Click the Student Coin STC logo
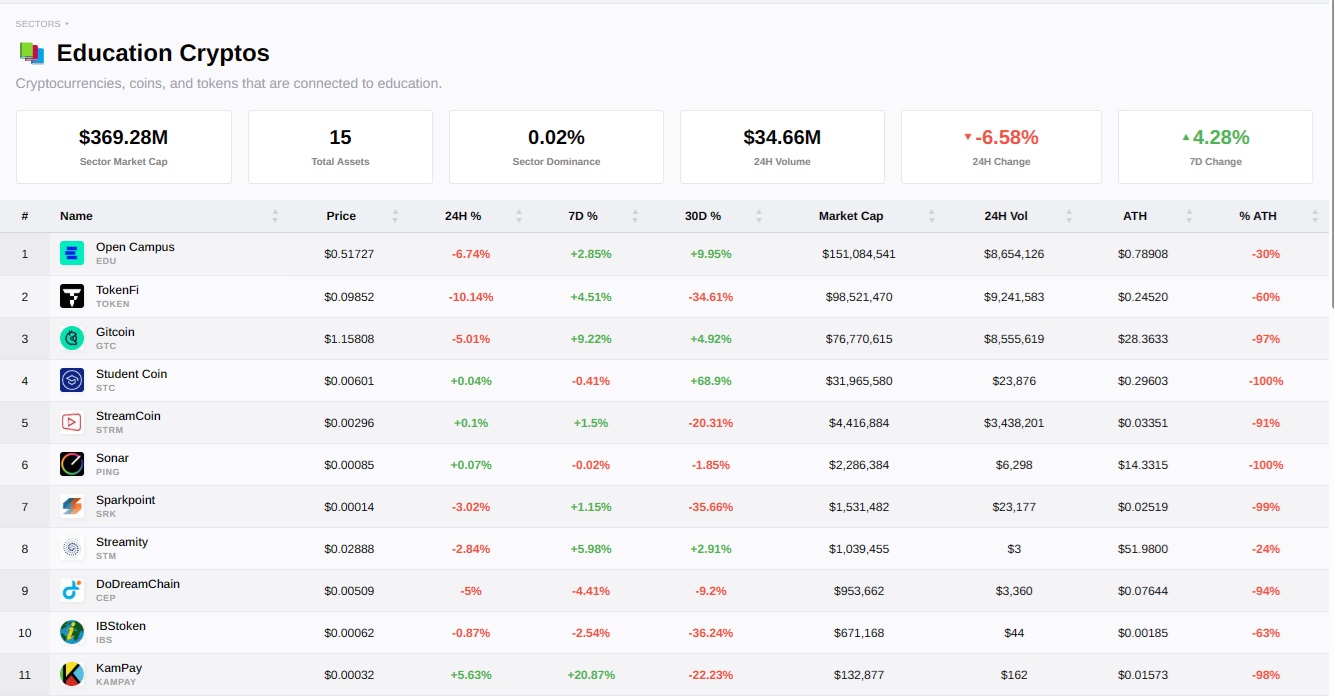 tap(72, 380)
